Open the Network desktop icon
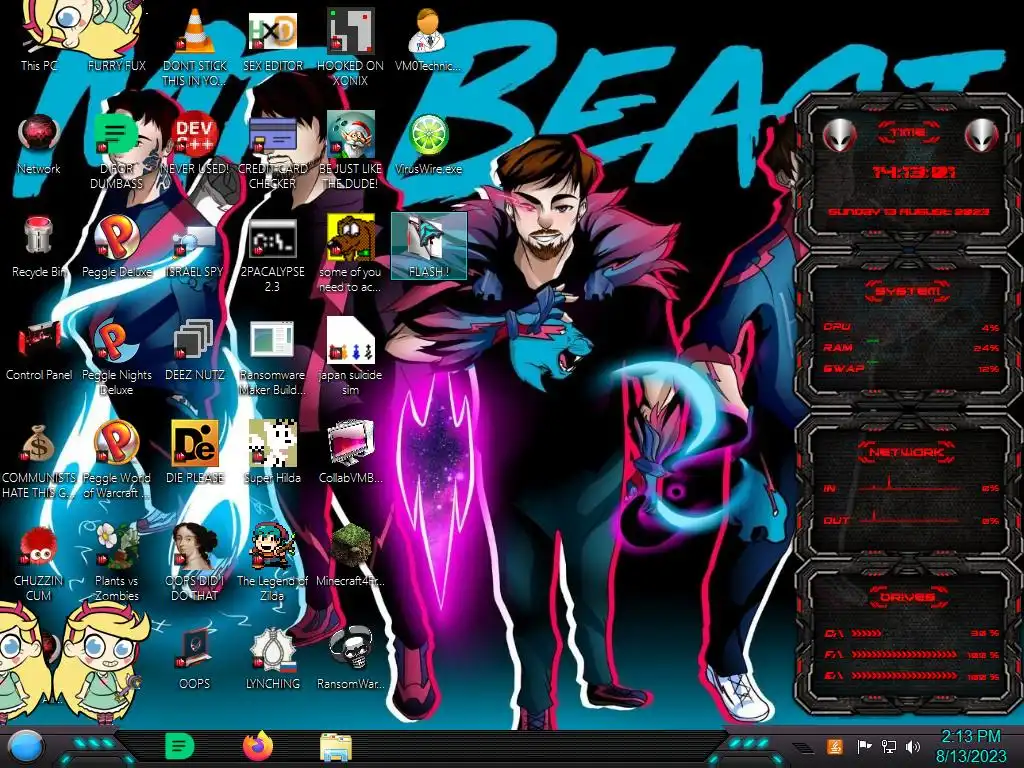This screenshot has width=1024, height=768. point(39,144)
